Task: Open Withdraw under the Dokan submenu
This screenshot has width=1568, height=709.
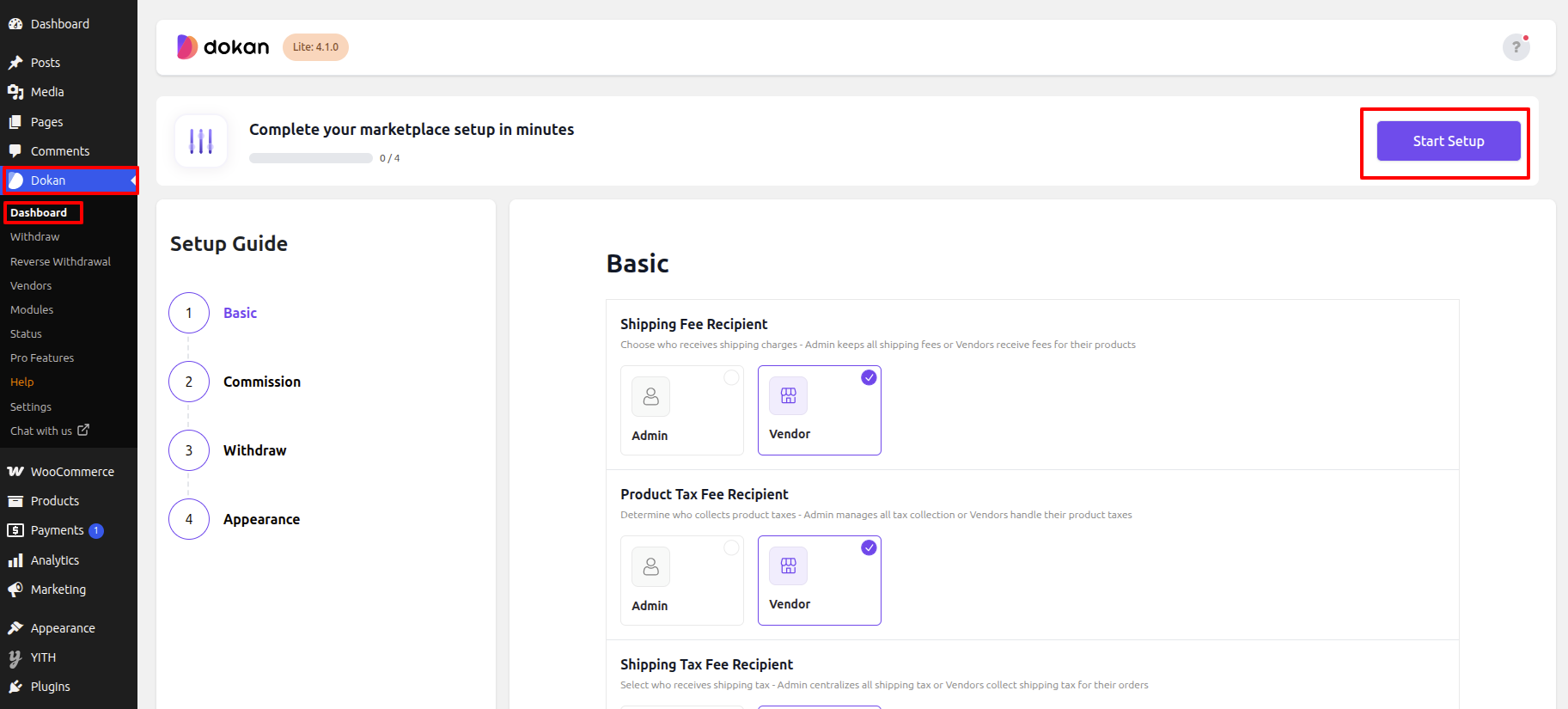Action: click(35, 237)
